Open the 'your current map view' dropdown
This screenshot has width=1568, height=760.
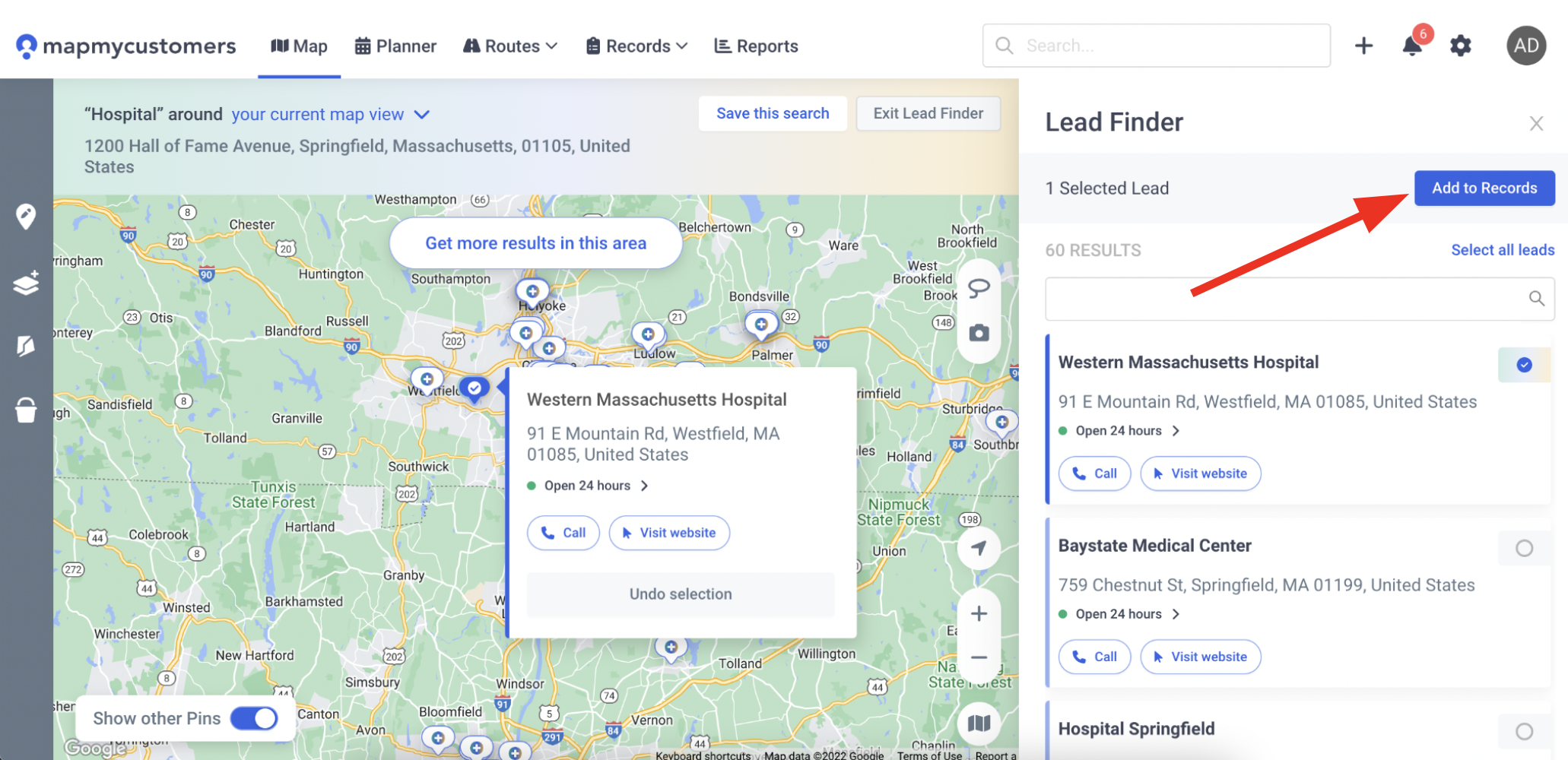(x=331, y=114)
